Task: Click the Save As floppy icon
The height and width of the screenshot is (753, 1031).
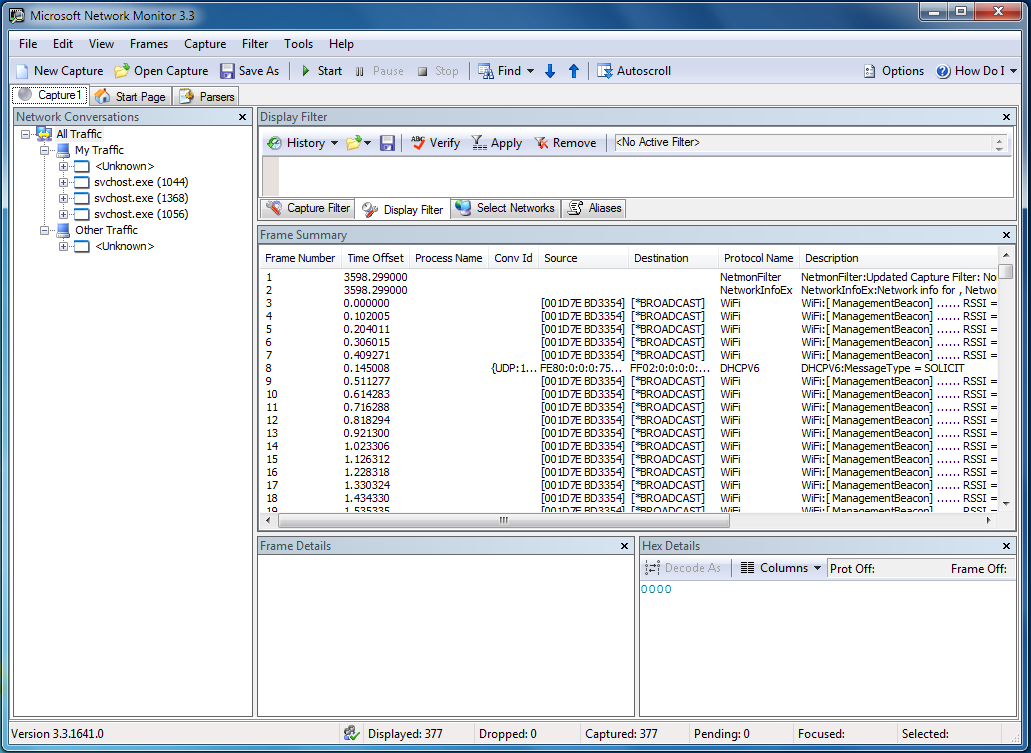Action: (227, 71)
